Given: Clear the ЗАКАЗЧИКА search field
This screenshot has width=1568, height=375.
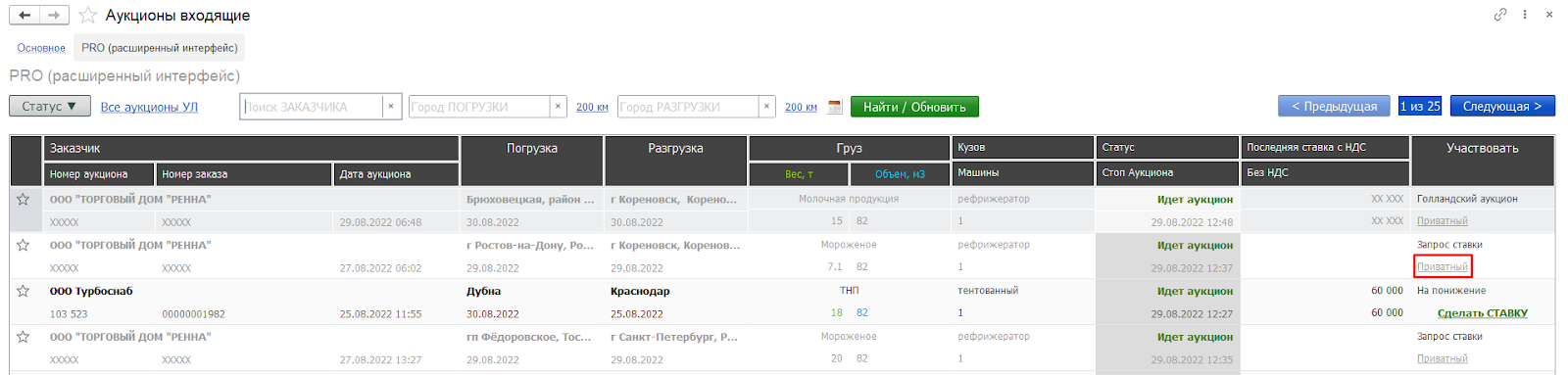Looking at the screenshot, I should [391, 107].
